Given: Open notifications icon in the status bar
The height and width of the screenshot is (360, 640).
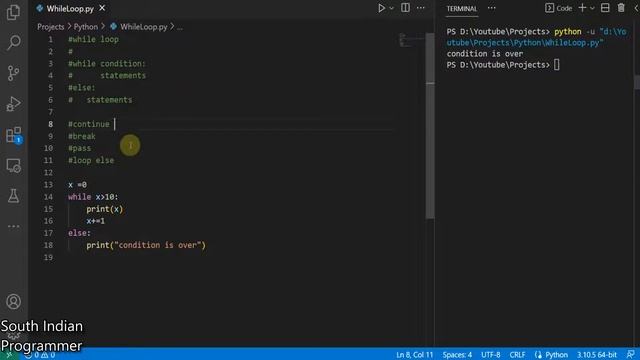Looking at the screenshot, I should (631, 354).
